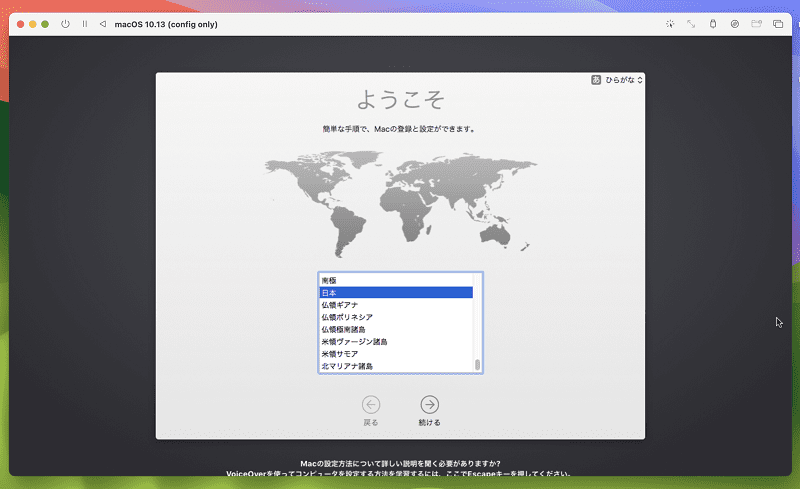Click the macOS 10.13 (config only) title
This screenshot has height=489, width=800.
click(x=166, y=24)
